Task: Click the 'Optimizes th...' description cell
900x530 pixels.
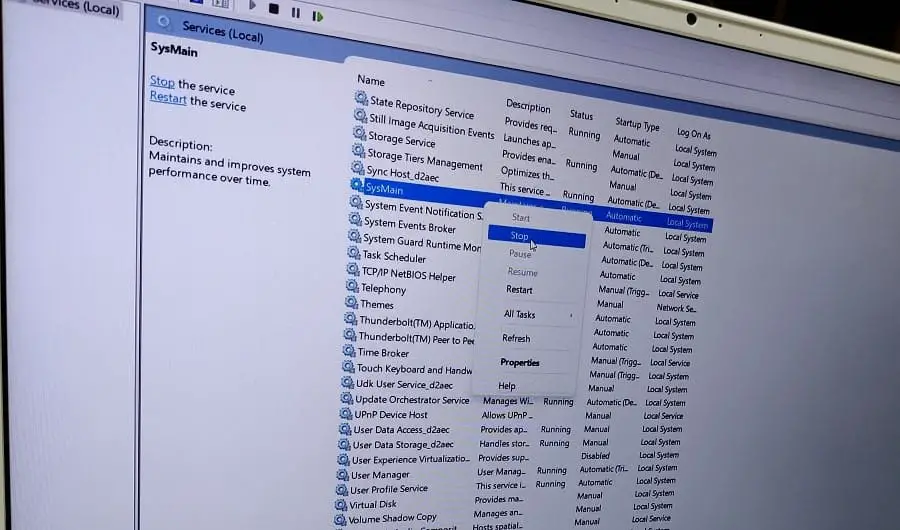Action: coord(527,172)
